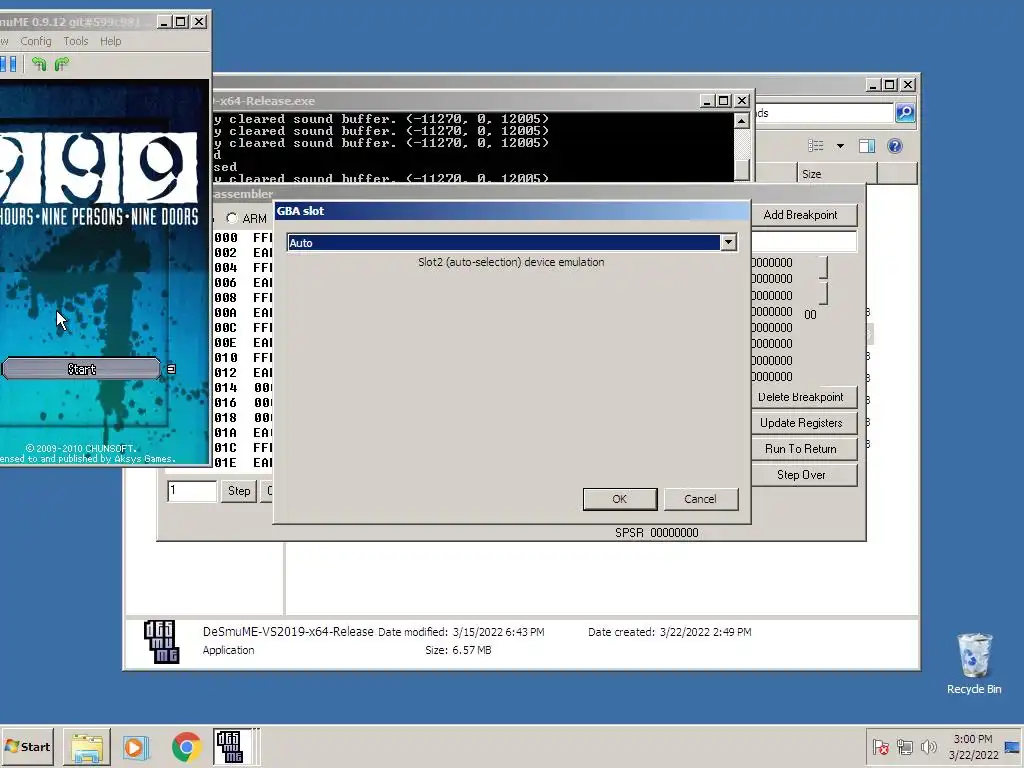Click the Action Center flag tray icon
The width and height of the screenshot is (1024, 768).
point(880,747)
